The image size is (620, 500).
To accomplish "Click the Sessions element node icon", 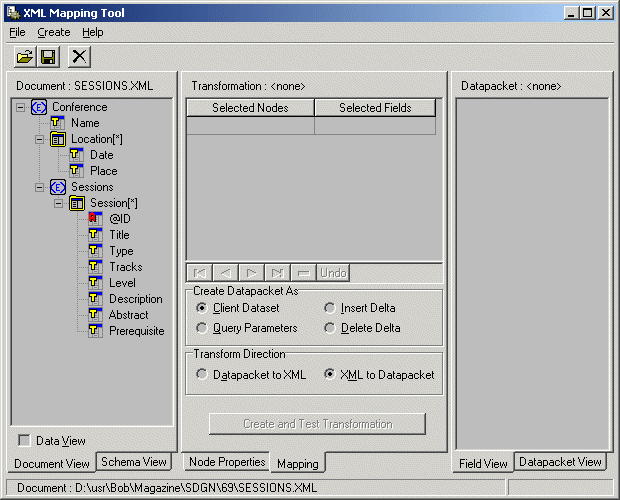I will [58, 187].
